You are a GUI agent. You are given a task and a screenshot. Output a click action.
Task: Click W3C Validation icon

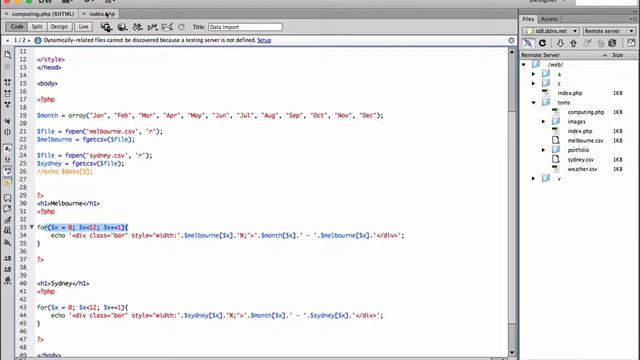(x=152, y=27)
